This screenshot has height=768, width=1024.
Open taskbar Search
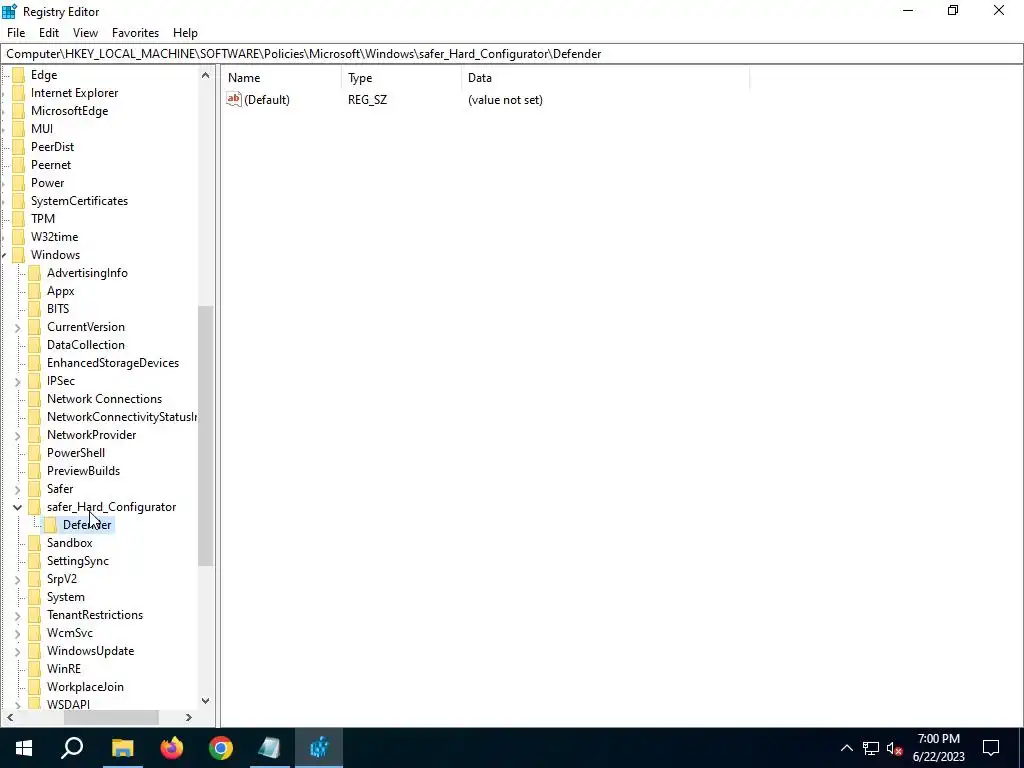click(x=72, y=748)
